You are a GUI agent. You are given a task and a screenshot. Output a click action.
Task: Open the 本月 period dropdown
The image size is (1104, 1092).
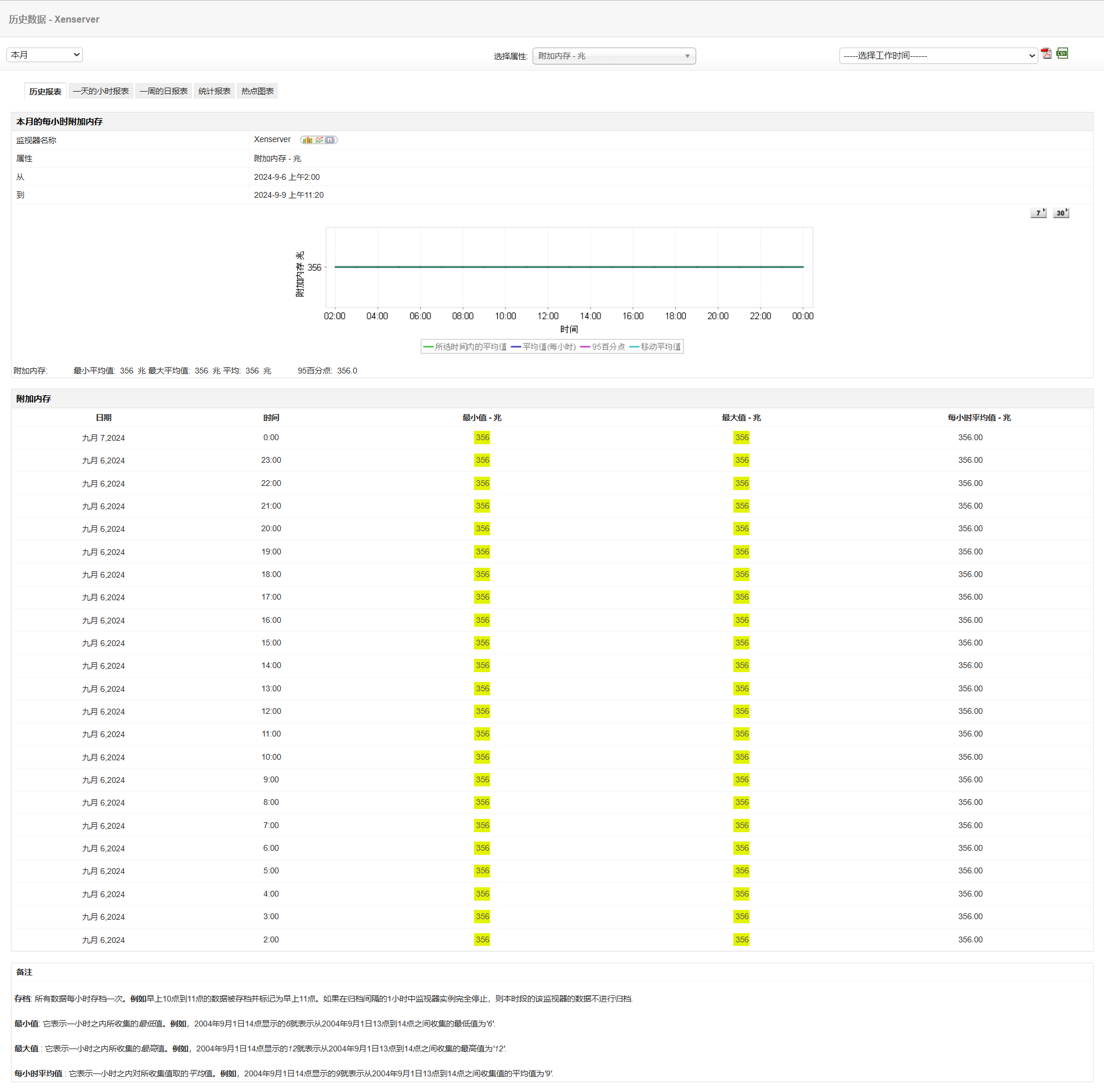(x=45, y=55)
